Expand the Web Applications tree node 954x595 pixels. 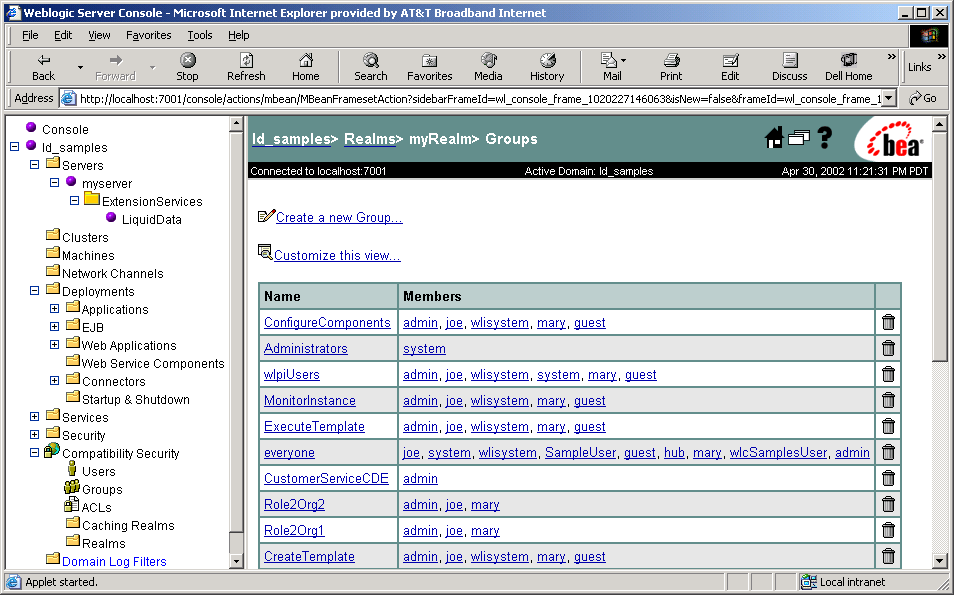(x=55, y=345)
